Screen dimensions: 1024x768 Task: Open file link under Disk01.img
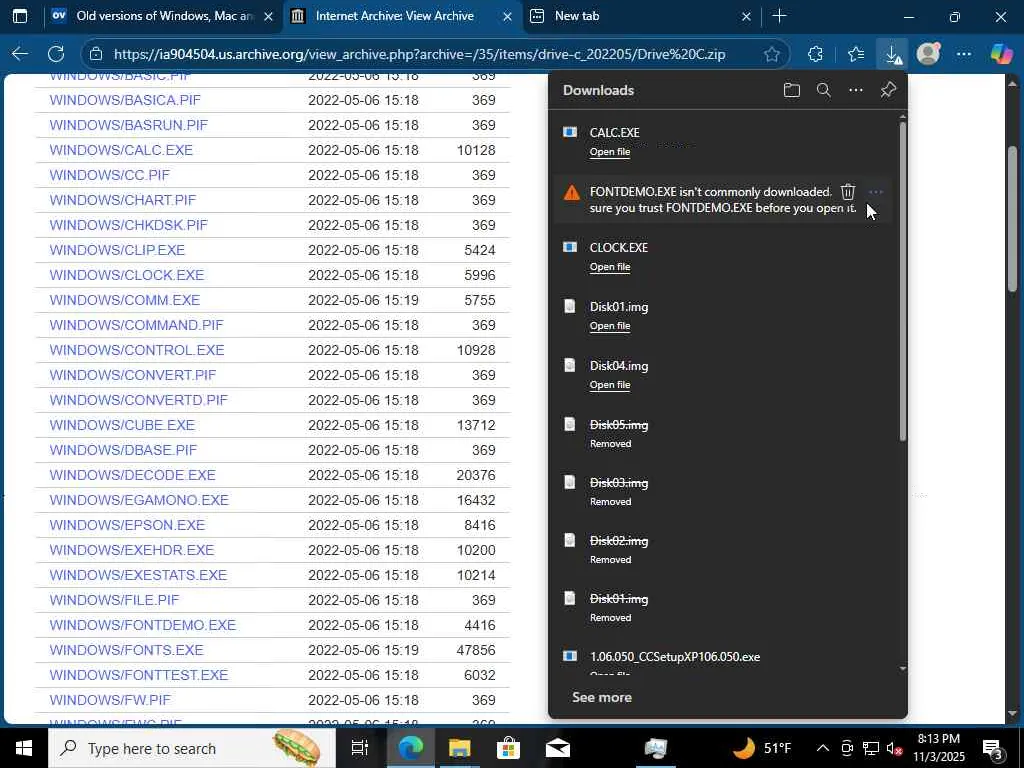point(610,325)
